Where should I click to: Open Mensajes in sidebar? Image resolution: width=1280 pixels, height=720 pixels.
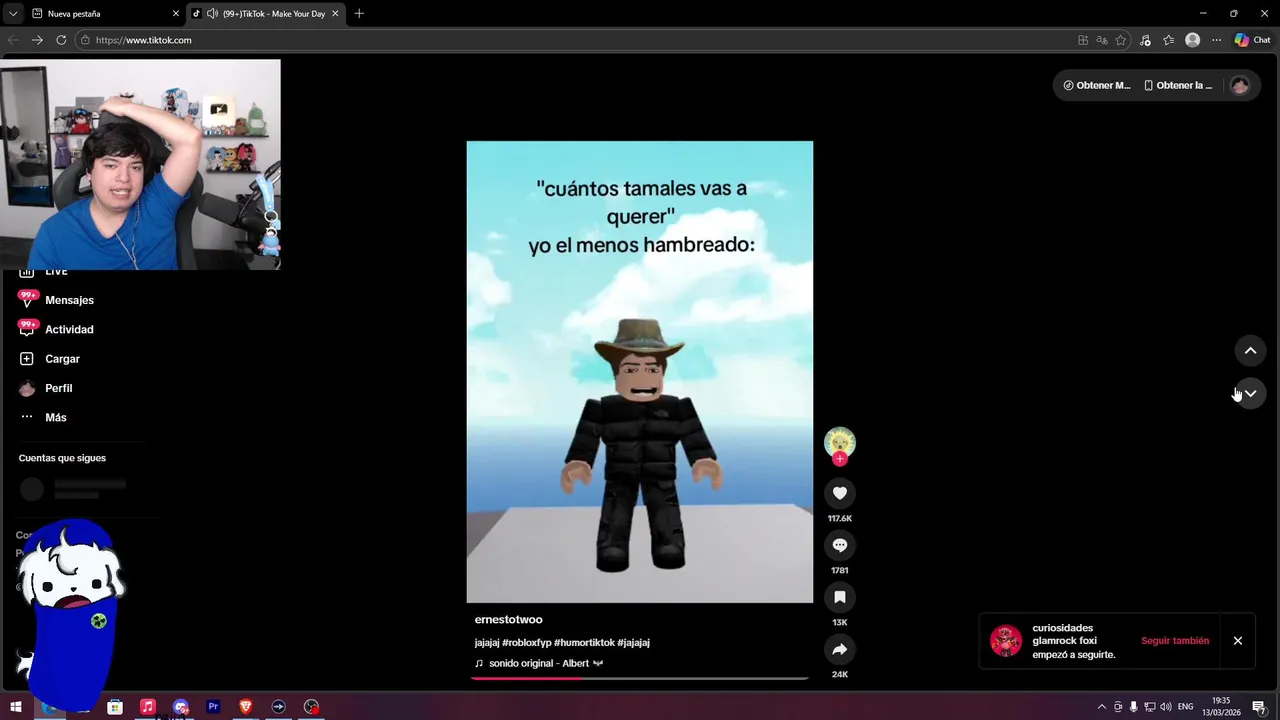coord(69,300)
